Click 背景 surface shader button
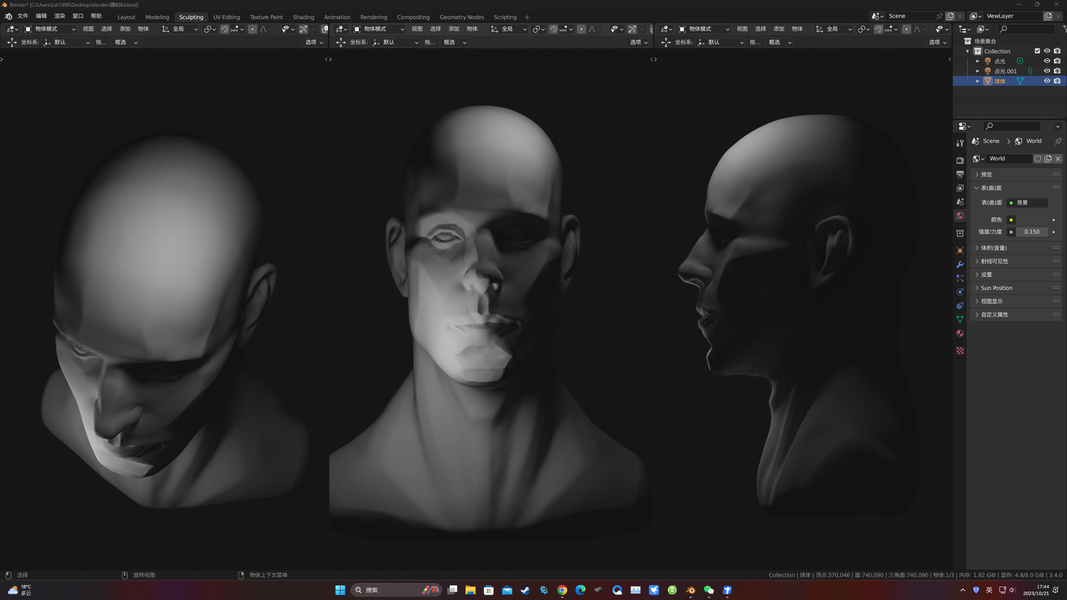 click(1028, 203)
